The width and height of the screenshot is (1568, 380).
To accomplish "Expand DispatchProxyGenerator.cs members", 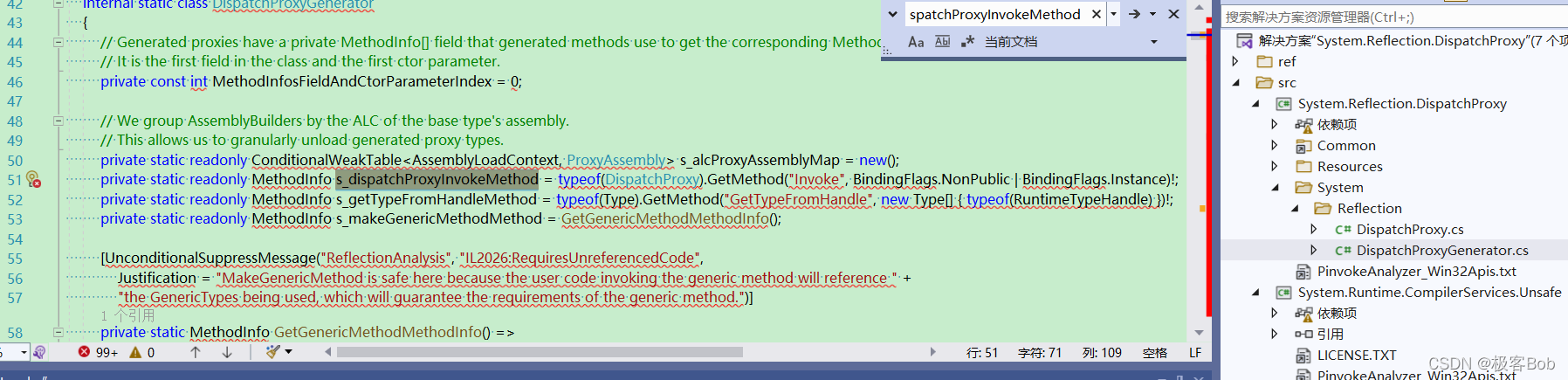I will [1314, 250].
